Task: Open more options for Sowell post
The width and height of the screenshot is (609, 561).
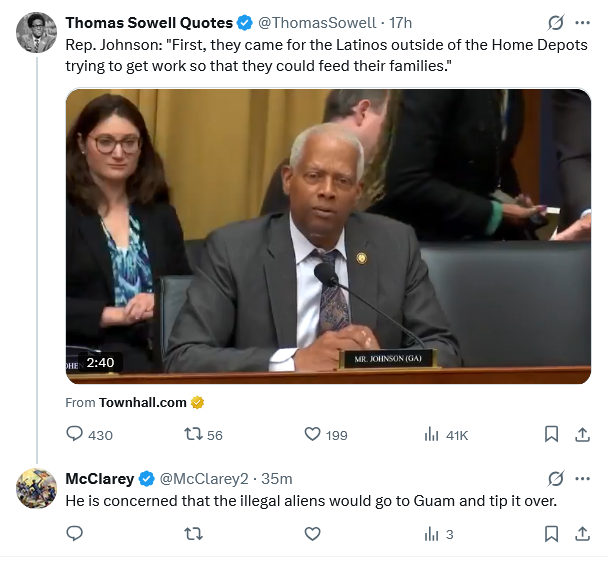Action: pyautogui.click(x=583, y=22)
